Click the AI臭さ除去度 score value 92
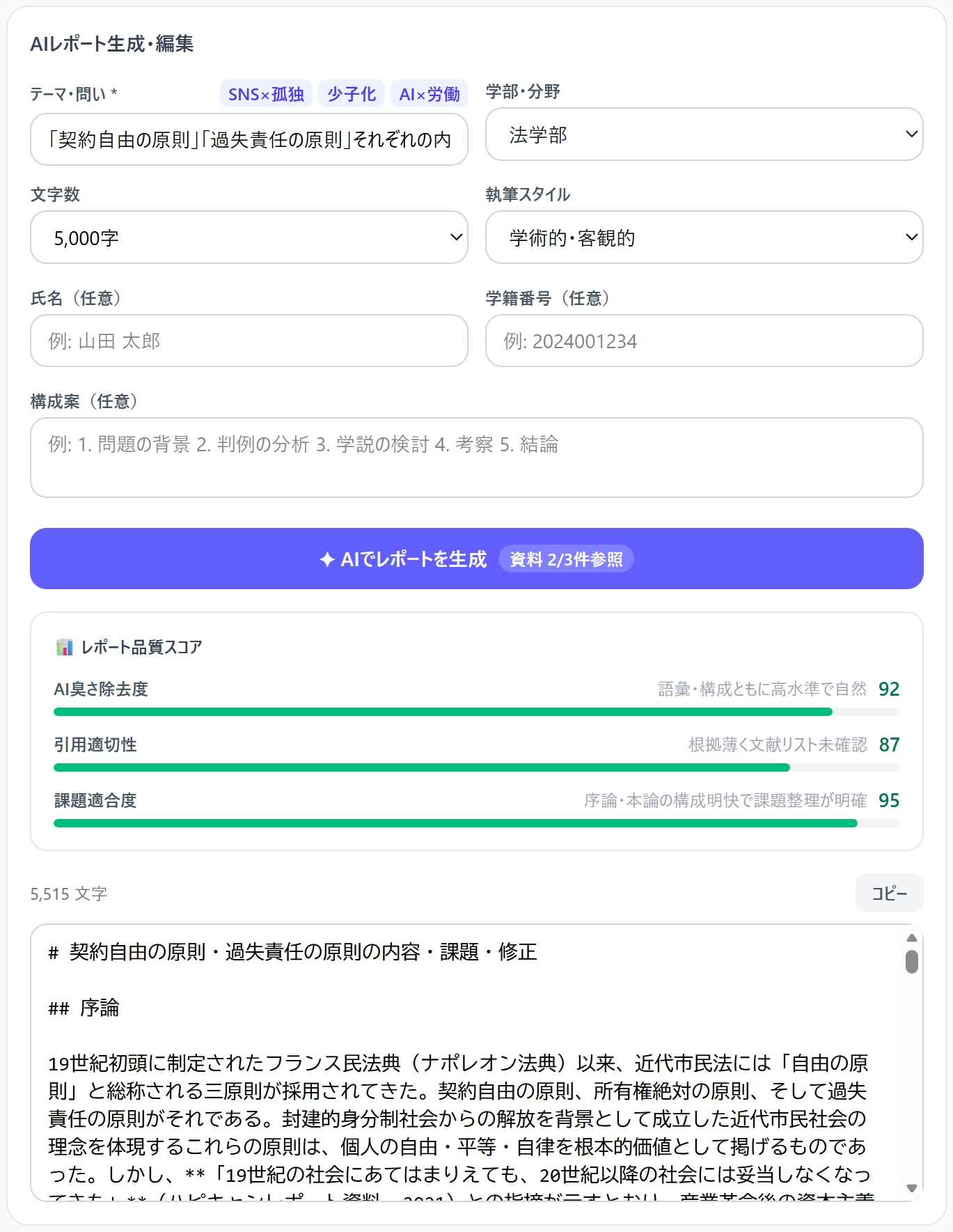 [889, 689]
